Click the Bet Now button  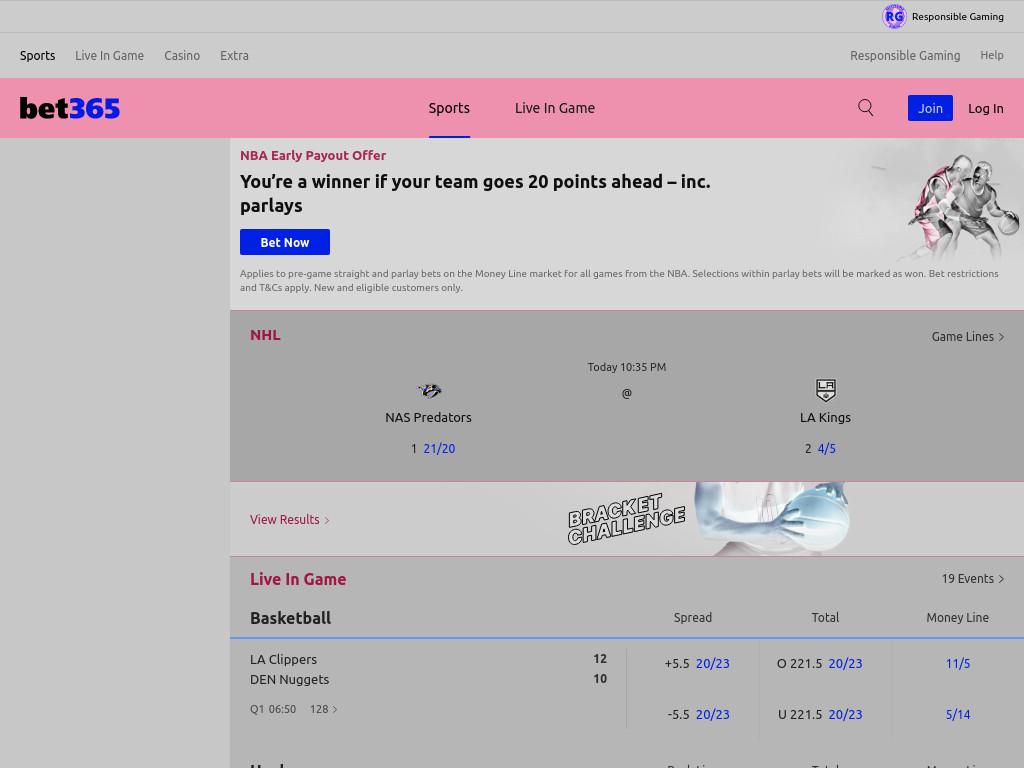[x=285, y=242]
